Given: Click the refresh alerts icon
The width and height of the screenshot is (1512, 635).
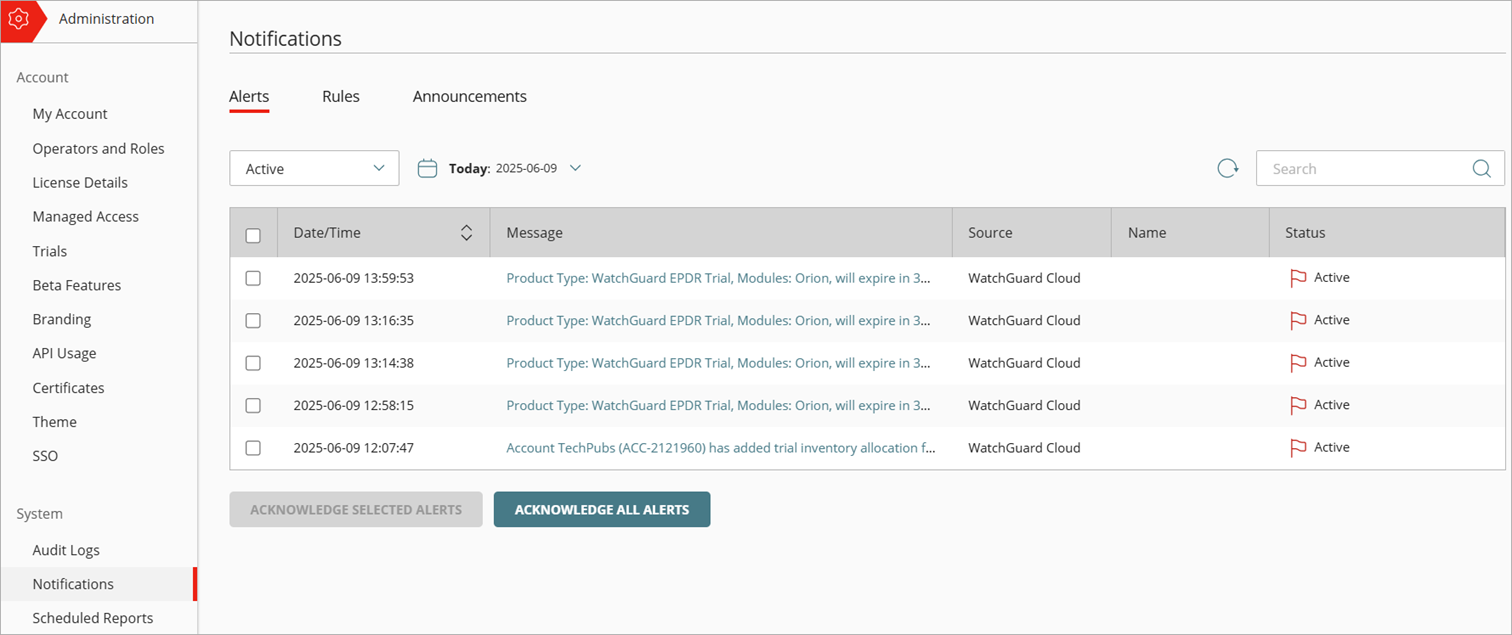Looking at the screenshot, I should pyautogui.click(x=1227, y=169).
